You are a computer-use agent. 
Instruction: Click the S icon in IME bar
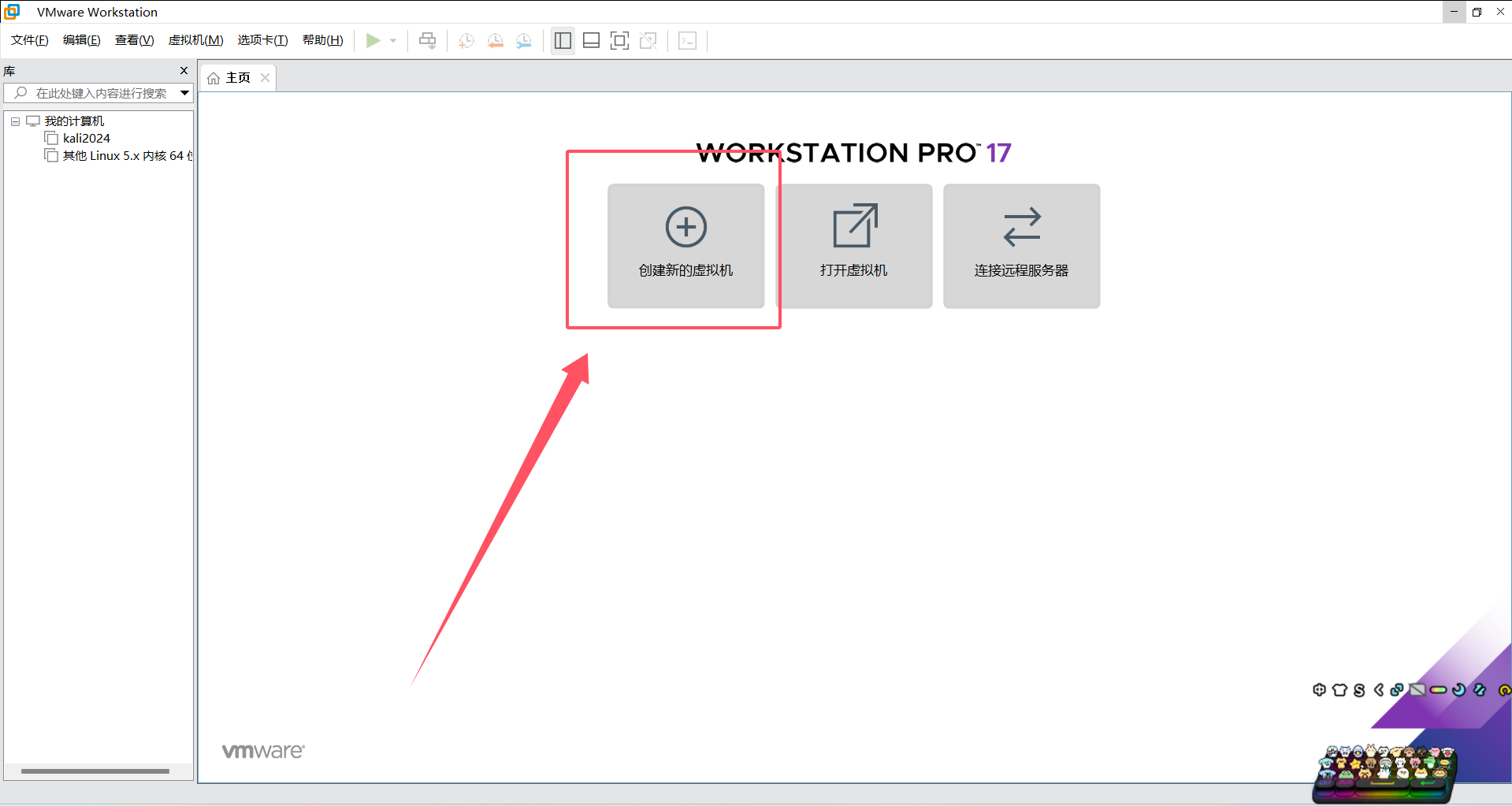[x=1359, y=690]
